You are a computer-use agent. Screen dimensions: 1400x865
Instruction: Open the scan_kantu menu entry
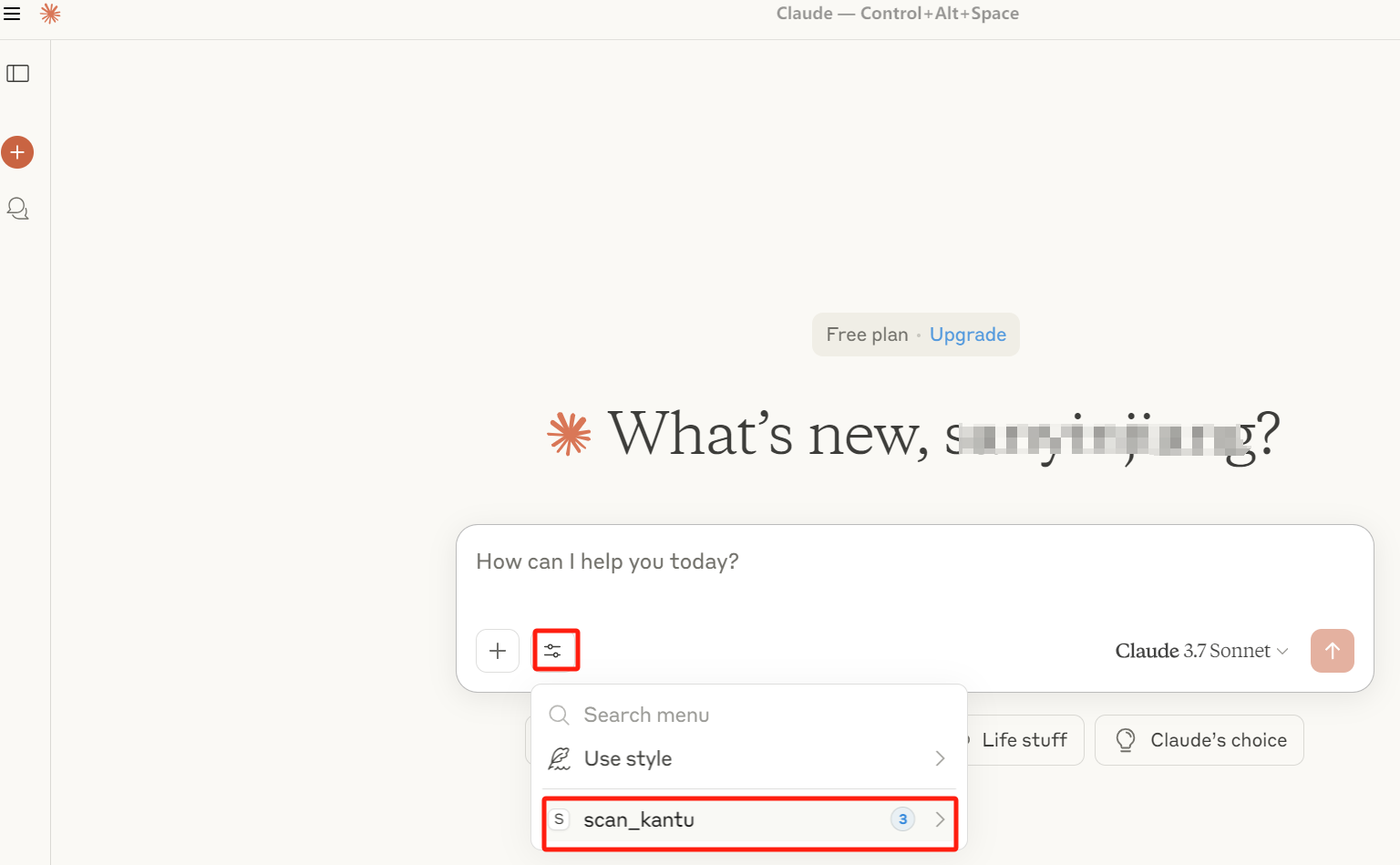(749, 819)
